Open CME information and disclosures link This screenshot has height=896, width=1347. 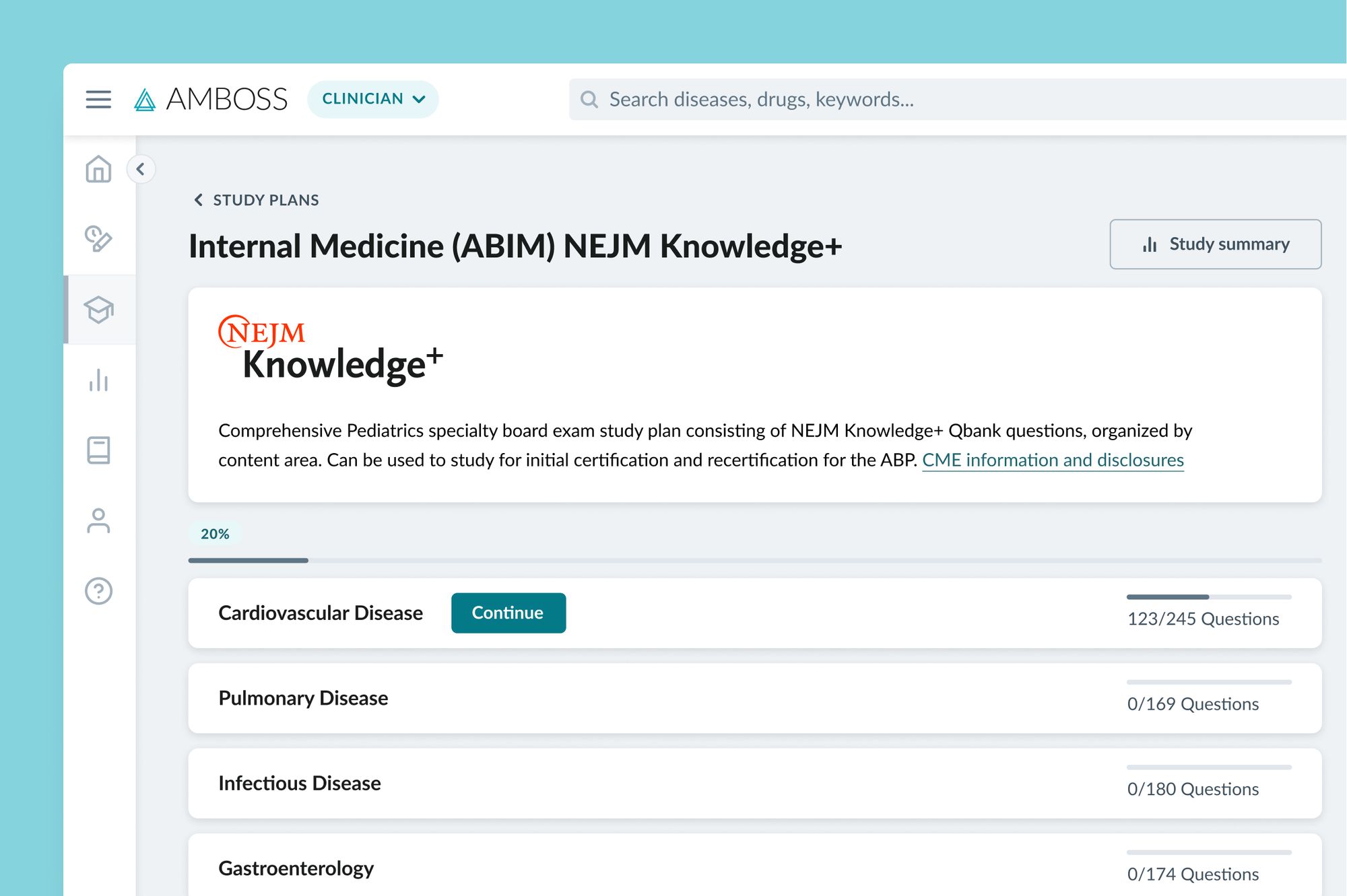pos(1054,460)
